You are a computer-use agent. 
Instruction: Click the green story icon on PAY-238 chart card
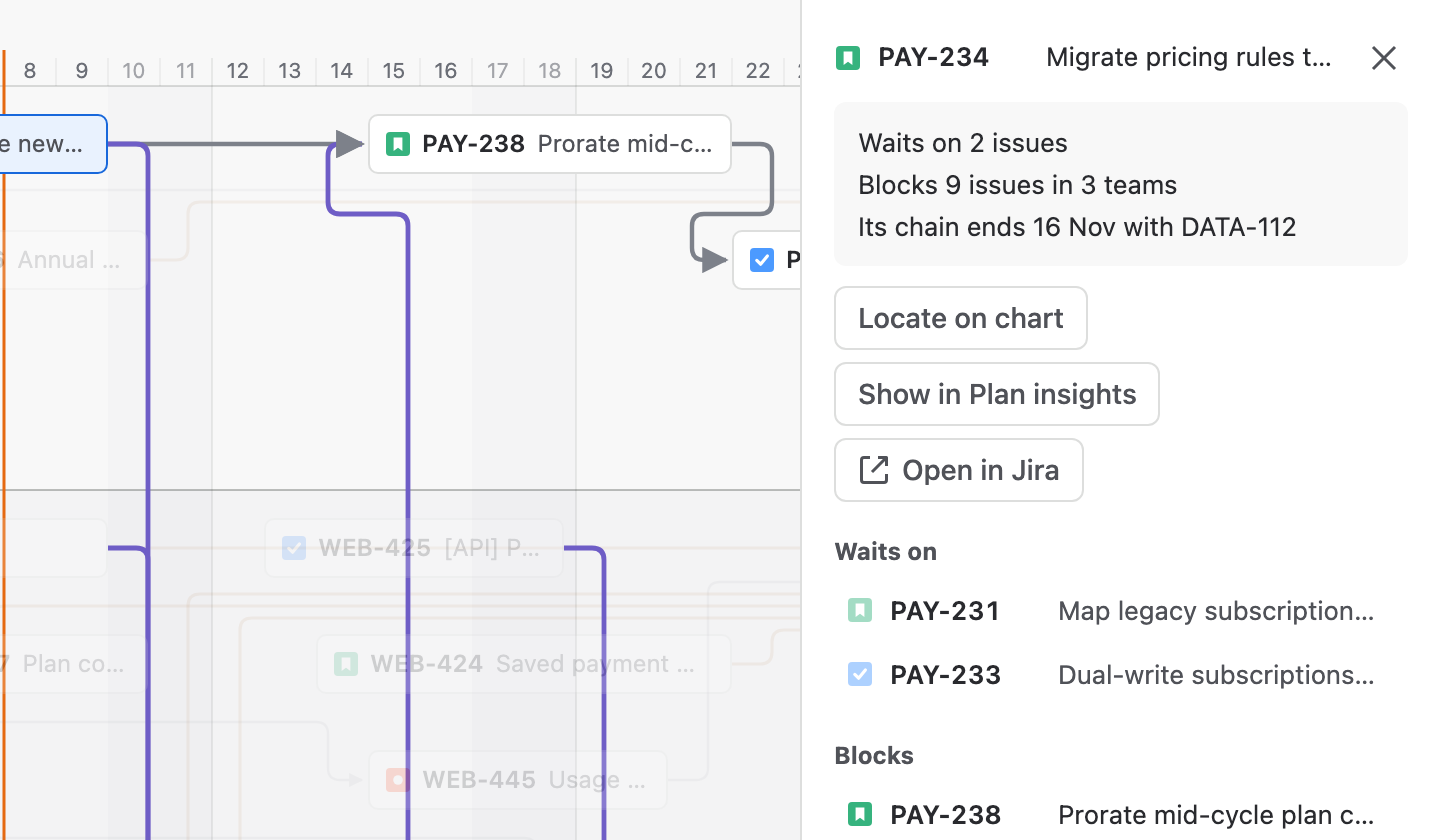click(398, 144)
